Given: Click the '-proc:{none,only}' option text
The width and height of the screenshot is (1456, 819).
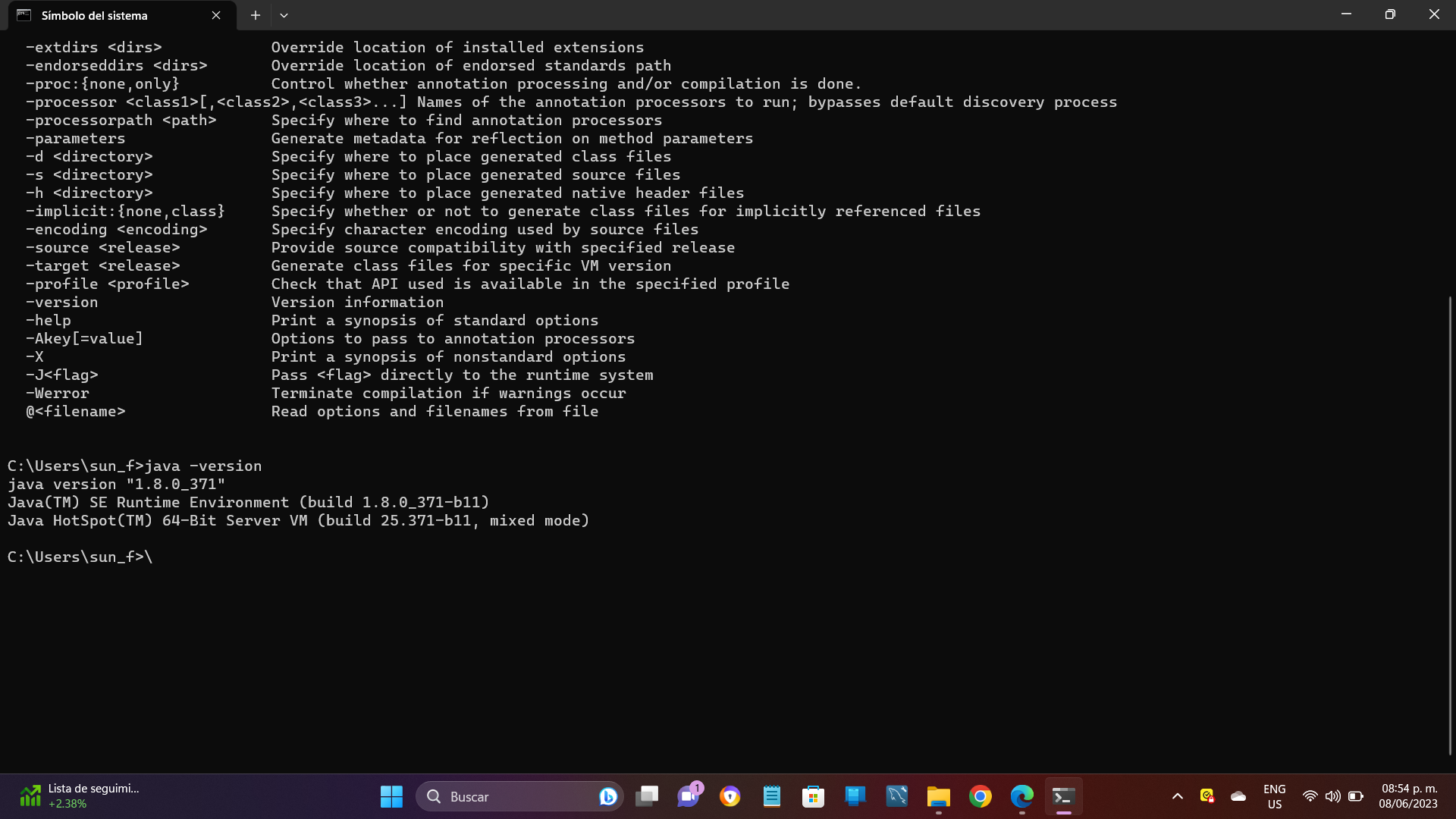Looking at the screenshot, I should (x=102, y=83).
